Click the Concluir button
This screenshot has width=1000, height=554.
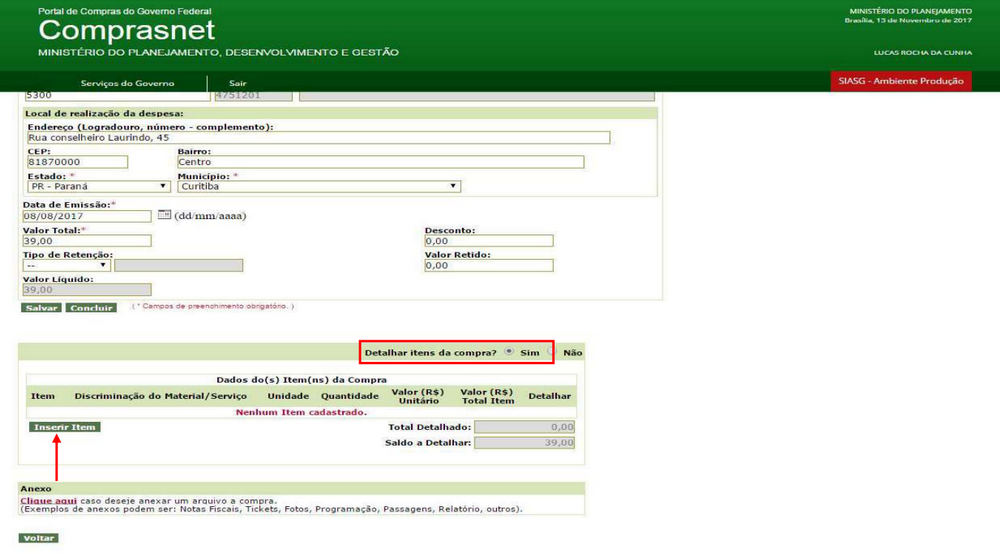click(x=91, y=308)
